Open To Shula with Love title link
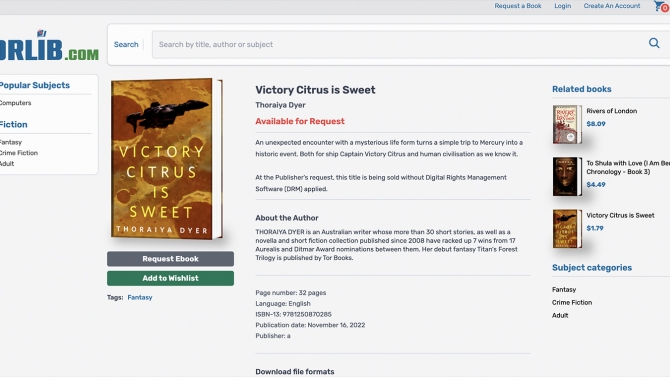670x377 pixels. tap(628, 168)
